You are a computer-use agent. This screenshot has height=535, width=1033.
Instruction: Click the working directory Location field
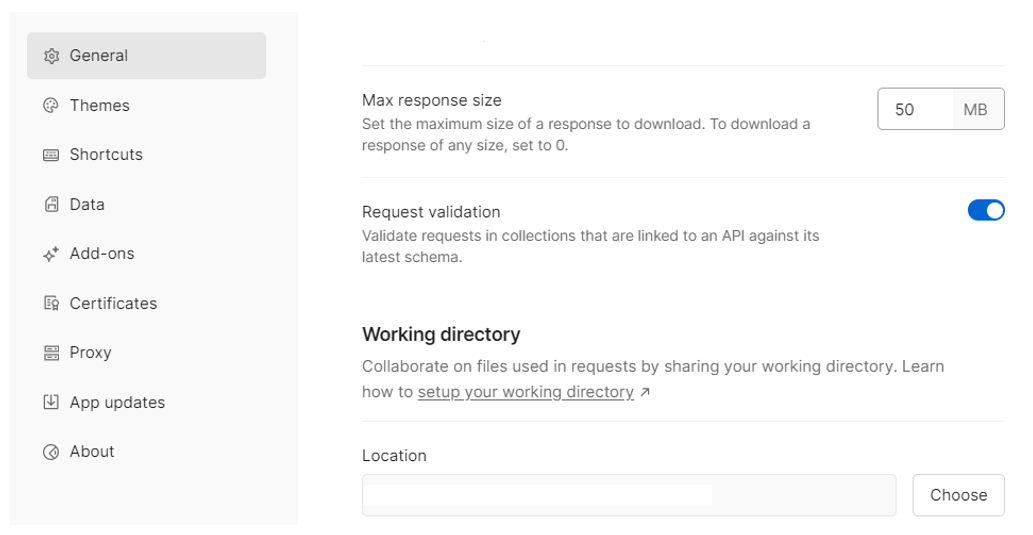pos(628,495)
